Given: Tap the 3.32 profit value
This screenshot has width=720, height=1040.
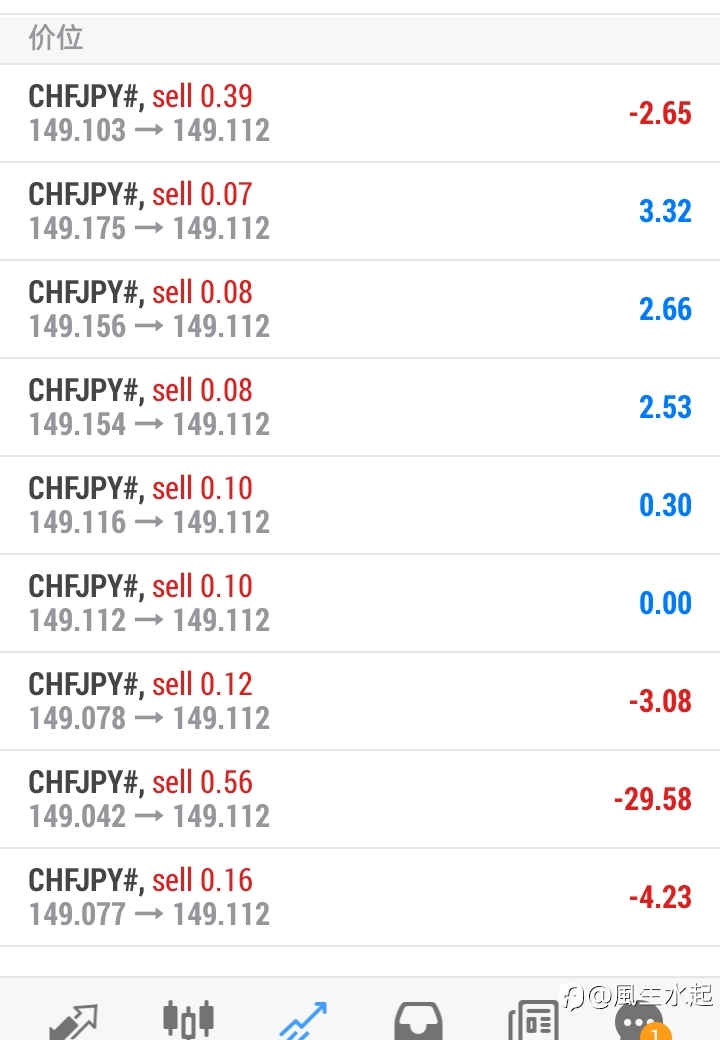Looking at the screenshot, I should (x=665, y=211).
